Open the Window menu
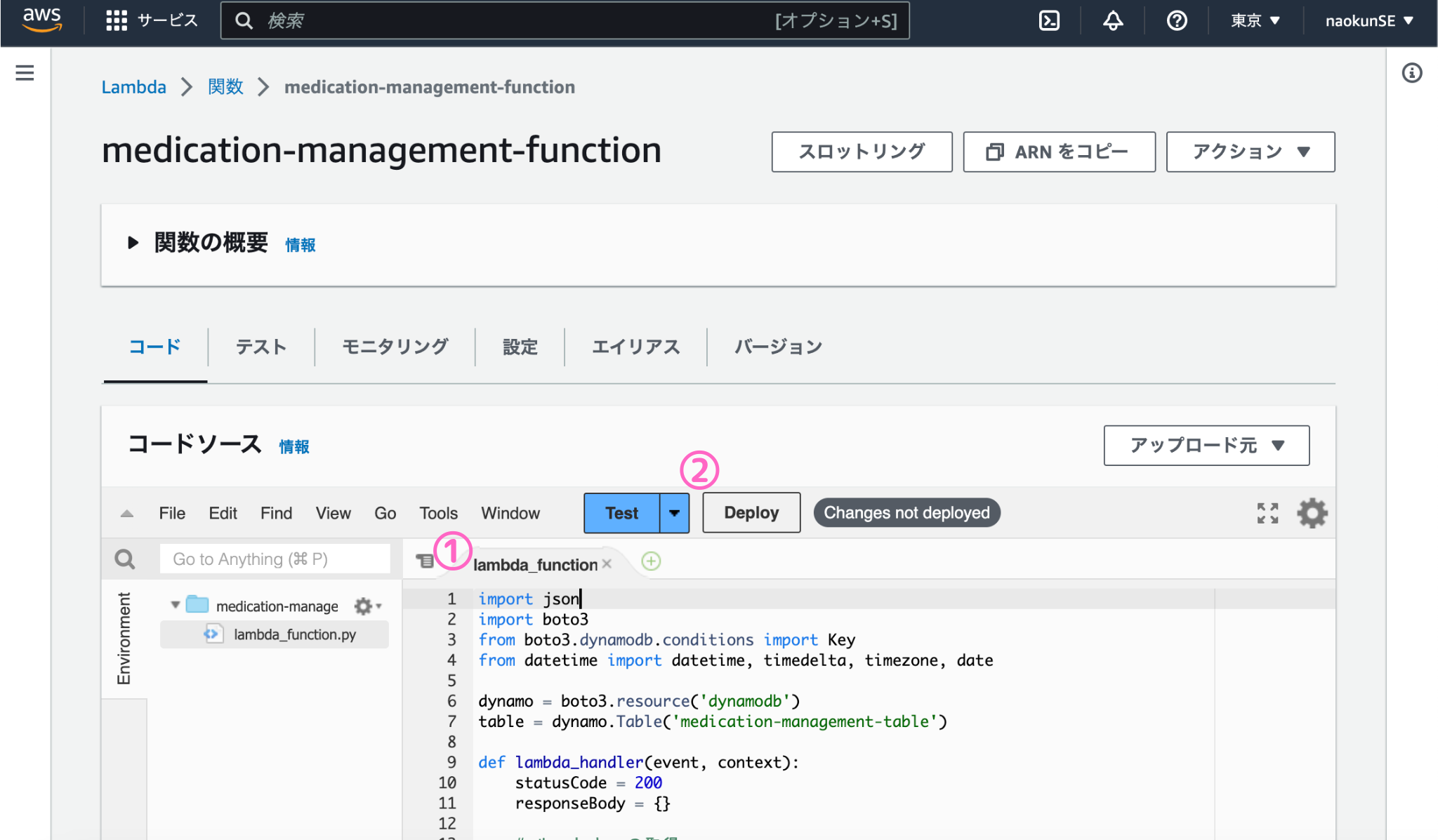Screen dimensions: 1438x840 (510, 513)
